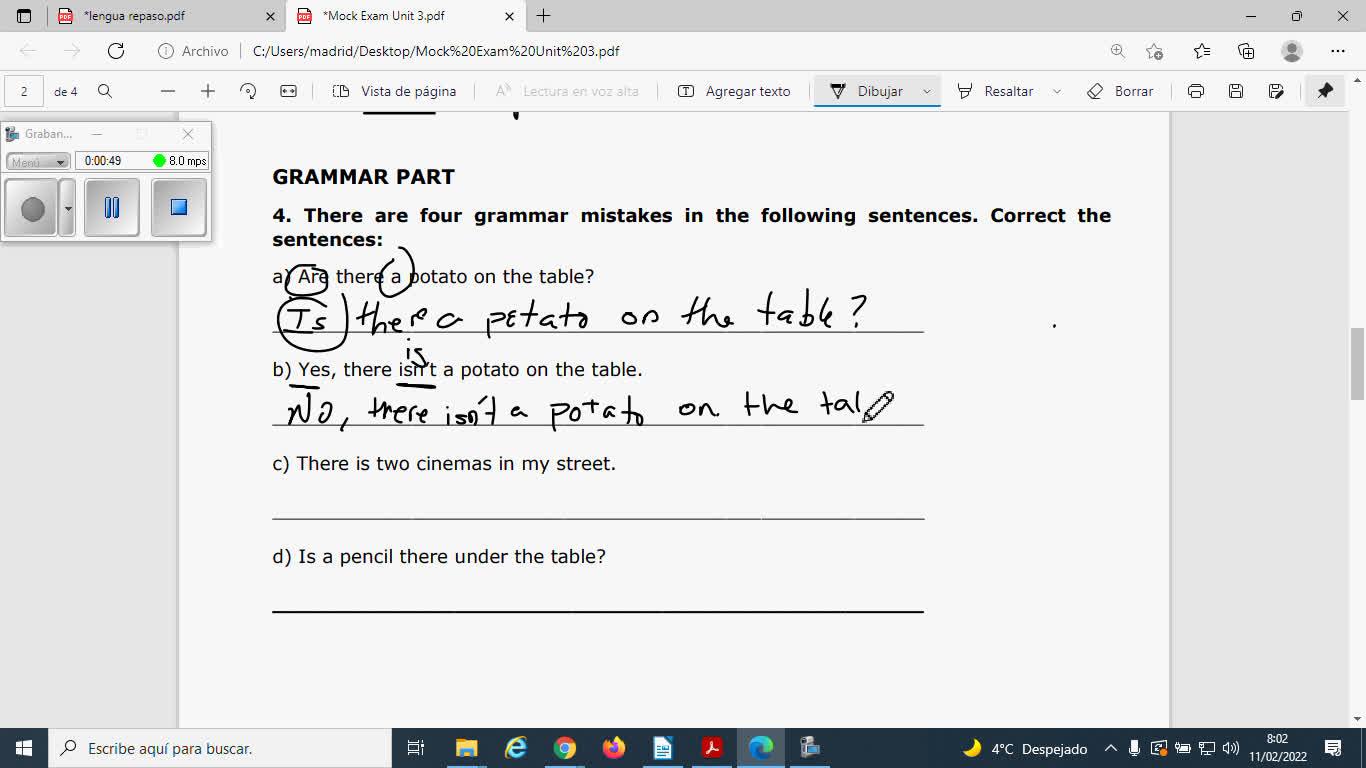Select the Borrar eraser tool

1120,91
